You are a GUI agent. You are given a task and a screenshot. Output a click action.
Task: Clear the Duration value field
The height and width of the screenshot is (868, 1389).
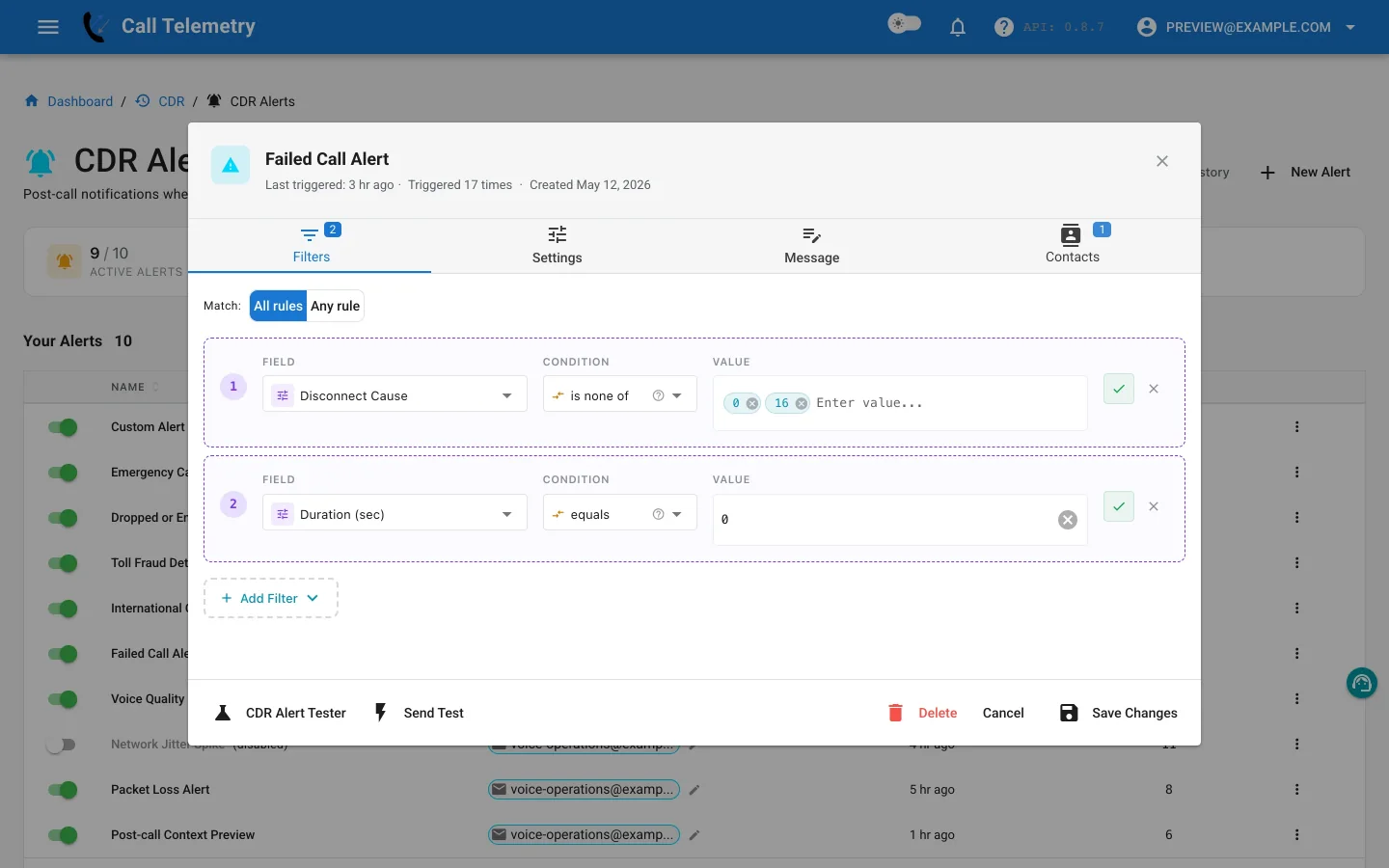click(1068, 520)
